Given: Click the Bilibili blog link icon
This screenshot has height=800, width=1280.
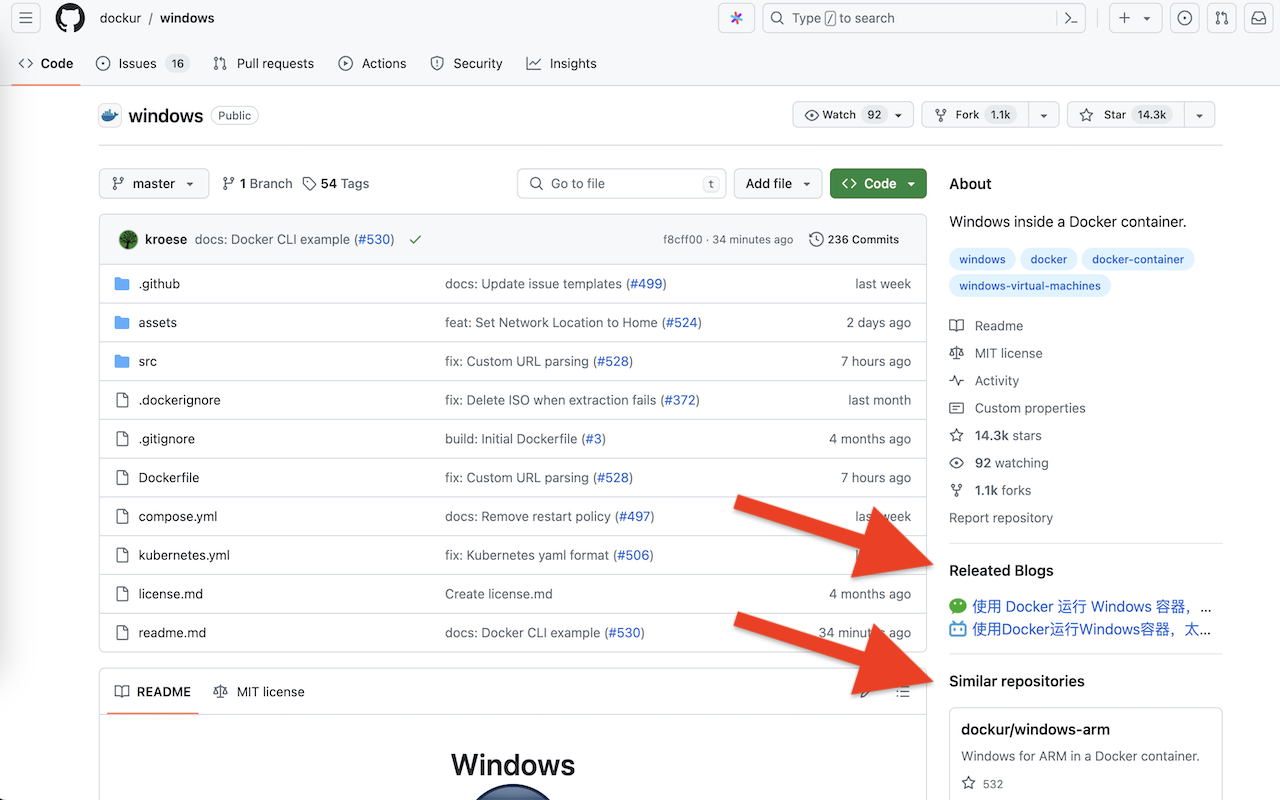Looking at the screenshot, I should (958, 629).
